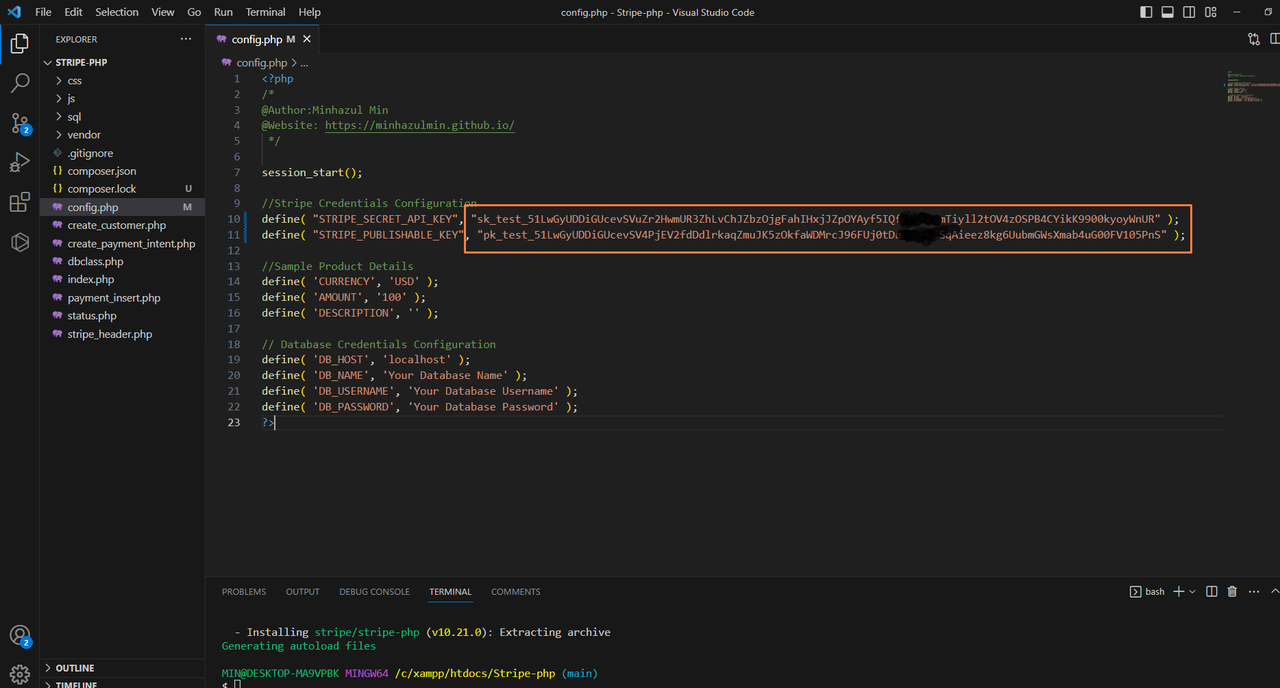The width and height of the screenshot is (1280, 688).
Task: Open the Go menu
Action: click(194, 12)
